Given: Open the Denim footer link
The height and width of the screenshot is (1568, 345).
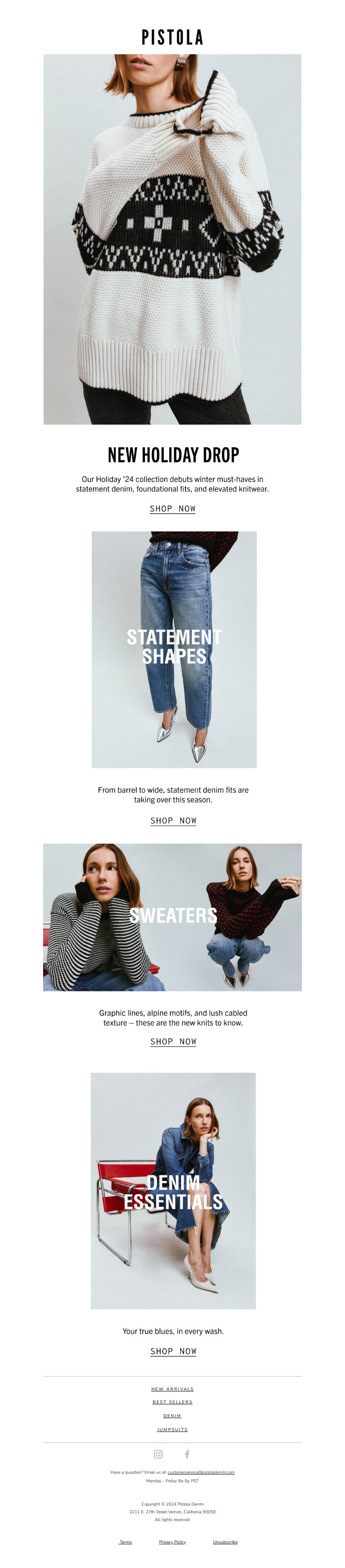Looking at the screenshot, I should pyautogui.click(x=172, y=1416).
